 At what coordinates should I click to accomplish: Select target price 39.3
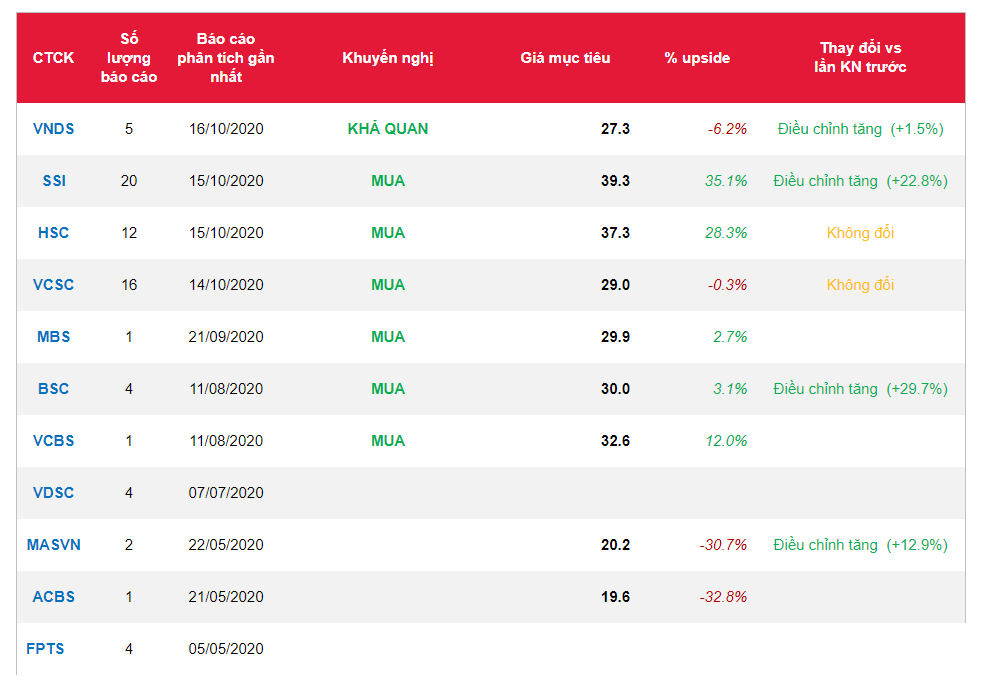(615, 181)
